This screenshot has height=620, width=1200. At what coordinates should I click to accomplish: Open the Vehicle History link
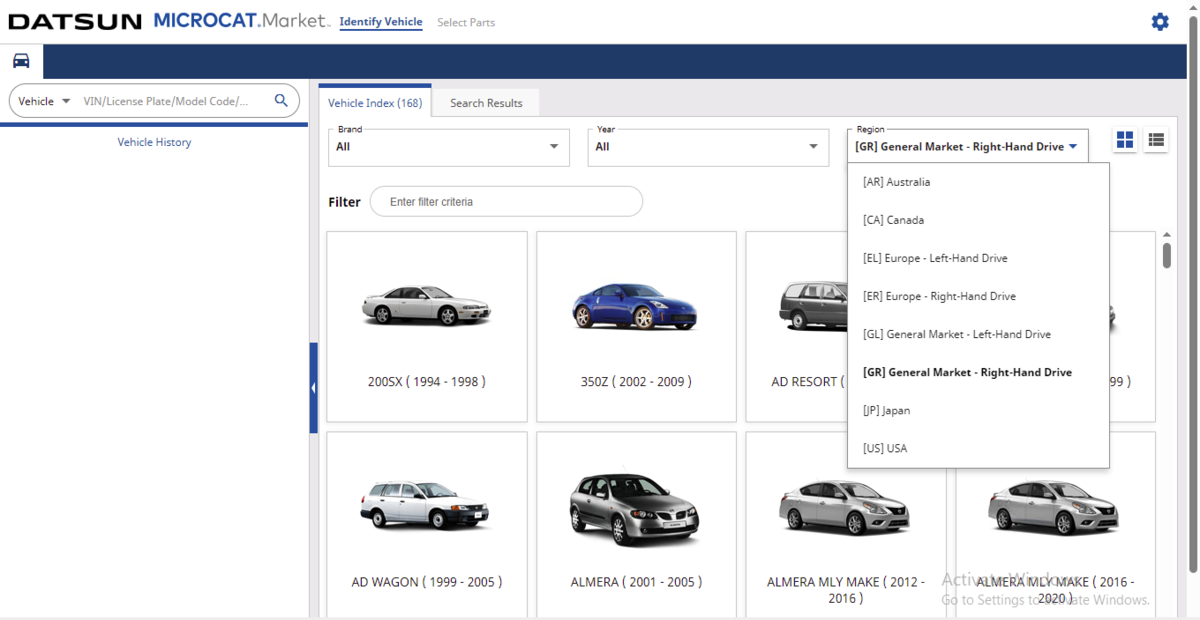154,142
